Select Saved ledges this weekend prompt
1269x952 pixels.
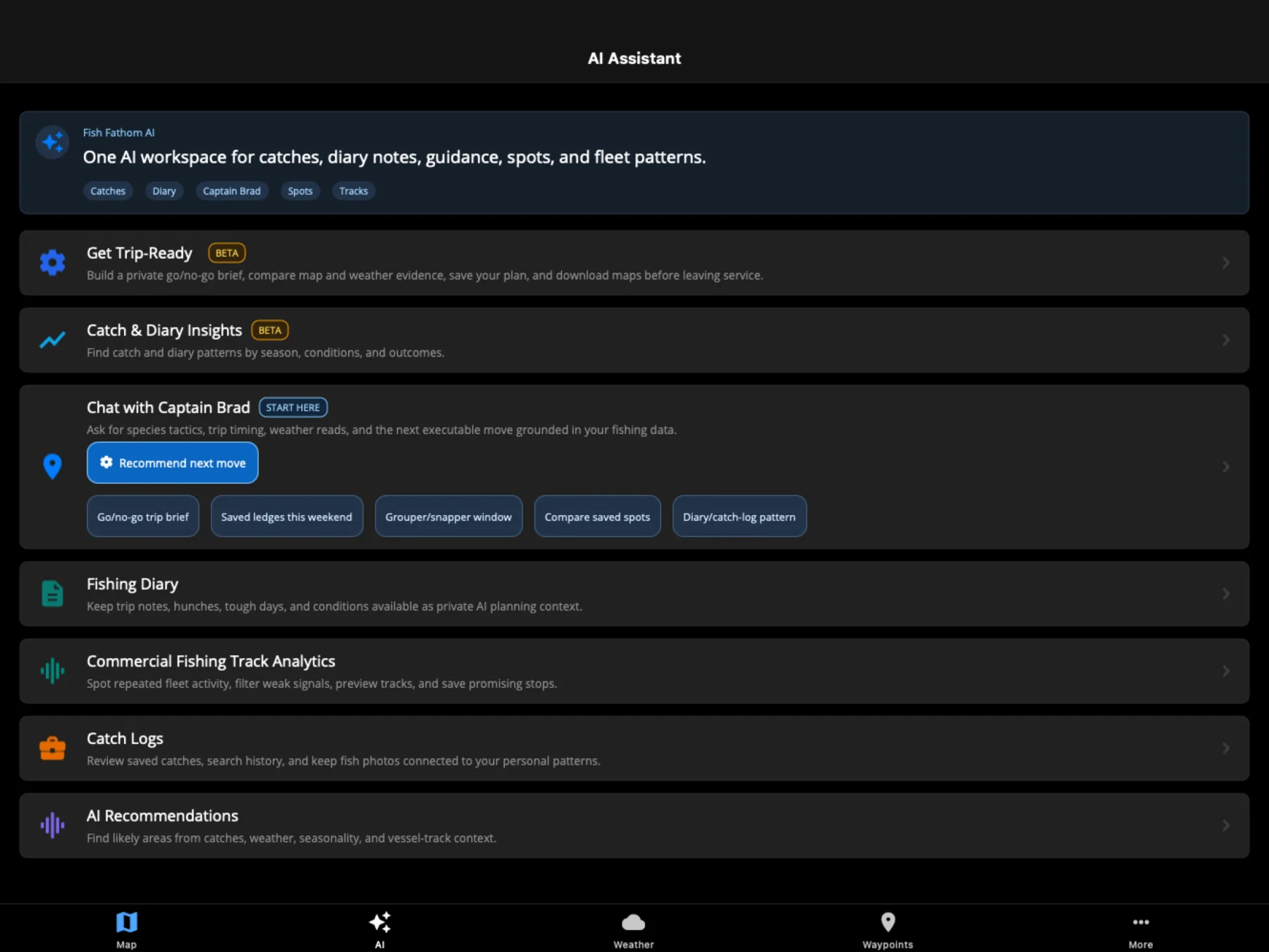287,517
